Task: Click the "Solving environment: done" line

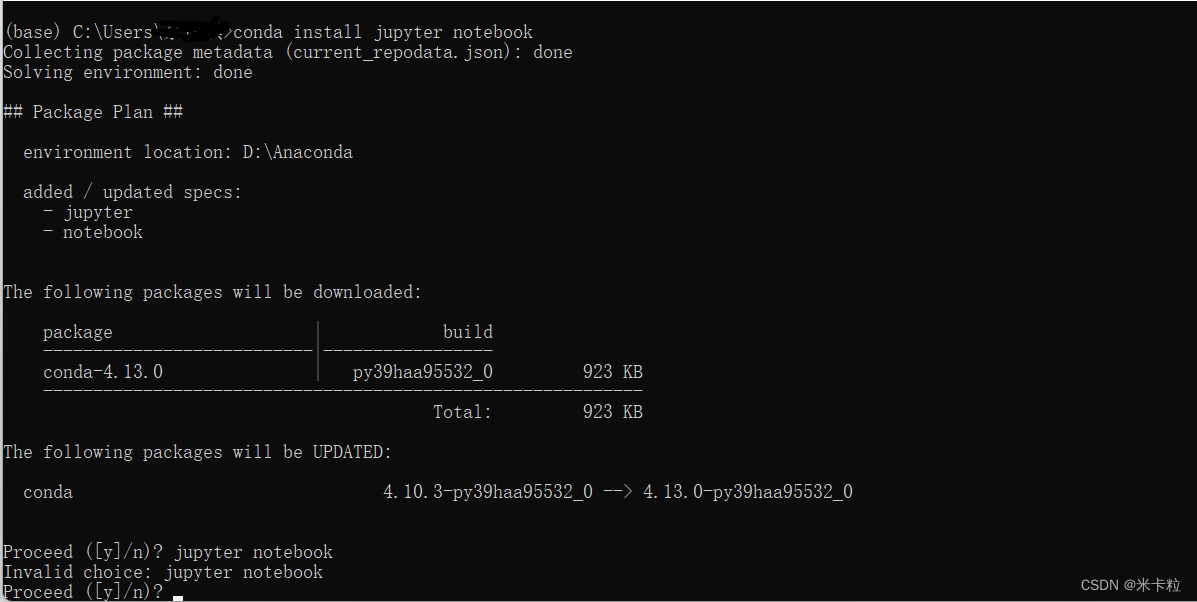Action: tap(127, 72)
